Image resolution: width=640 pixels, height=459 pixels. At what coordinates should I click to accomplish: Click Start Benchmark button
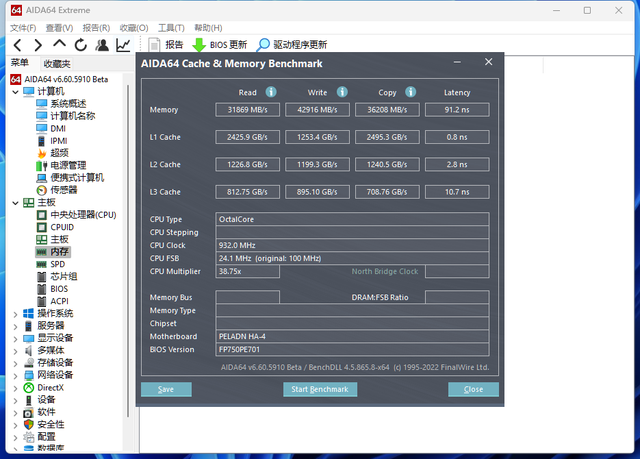click(x=320, y=389)
